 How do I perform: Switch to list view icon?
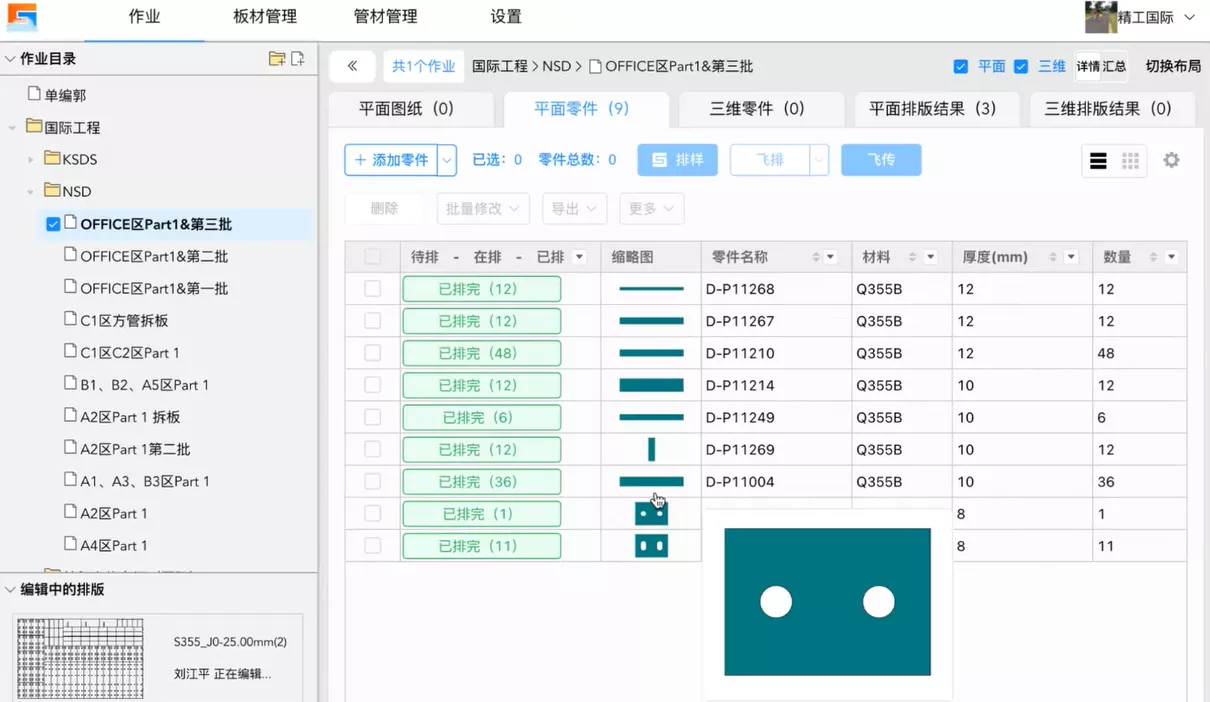tap(1098, 161)
